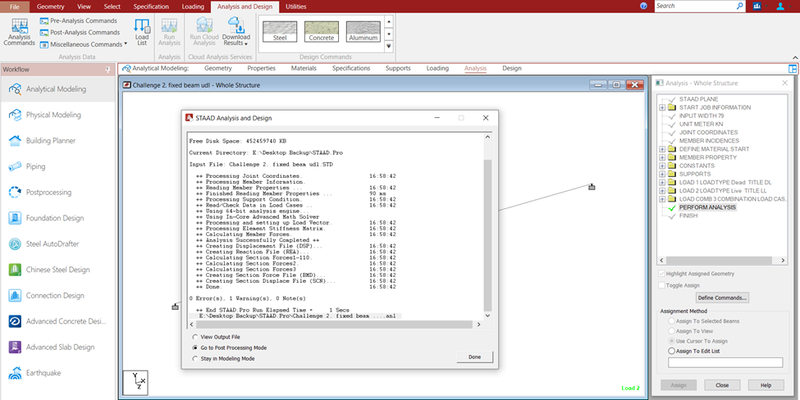Open the View ribbon tab
Viewport: 800px width, 400px height.
coord(84,7)
